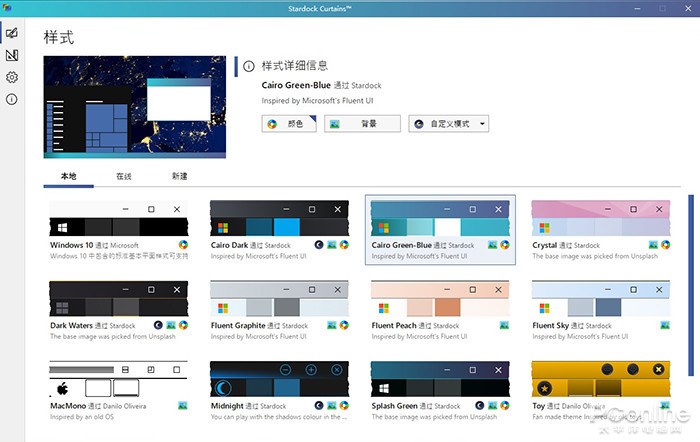The width and height of the screenshot is (700, 442).
Task: Click the background image icon on Dark Waters
Action: (x=171, y=325)
